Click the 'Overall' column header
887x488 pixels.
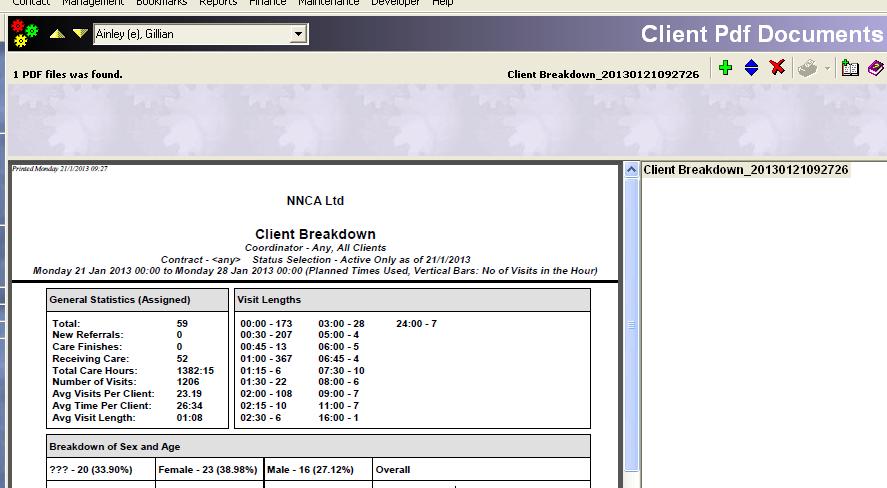[393, 469]
